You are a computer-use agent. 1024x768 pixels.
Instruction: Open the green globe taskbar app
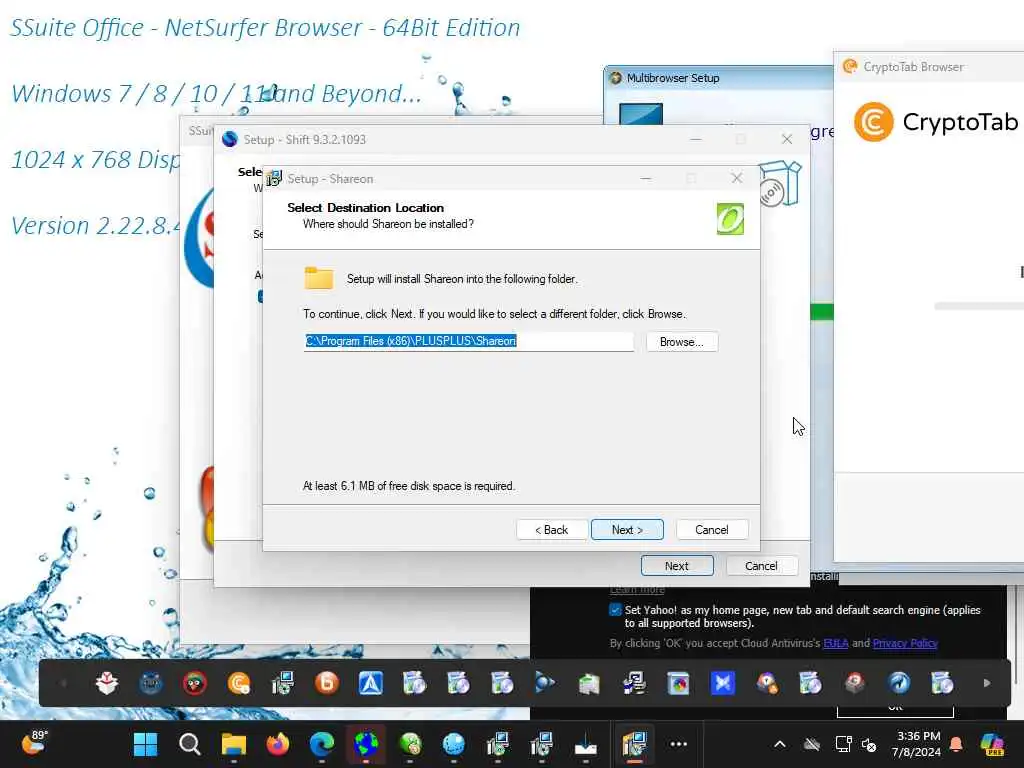[410, 744]
